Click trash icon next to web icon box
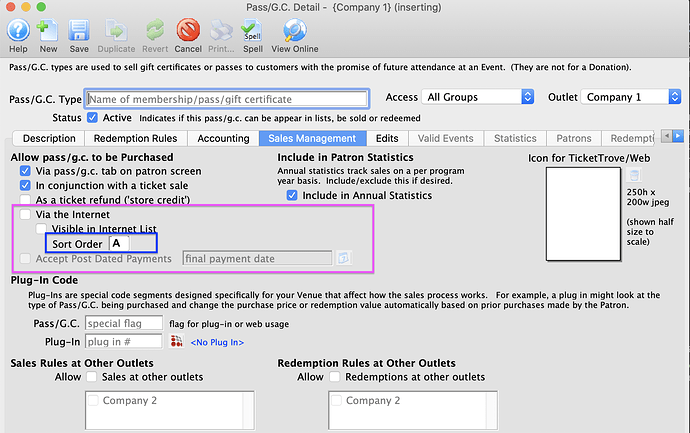Viewport: 690px width, 433px height. (634, 175)
